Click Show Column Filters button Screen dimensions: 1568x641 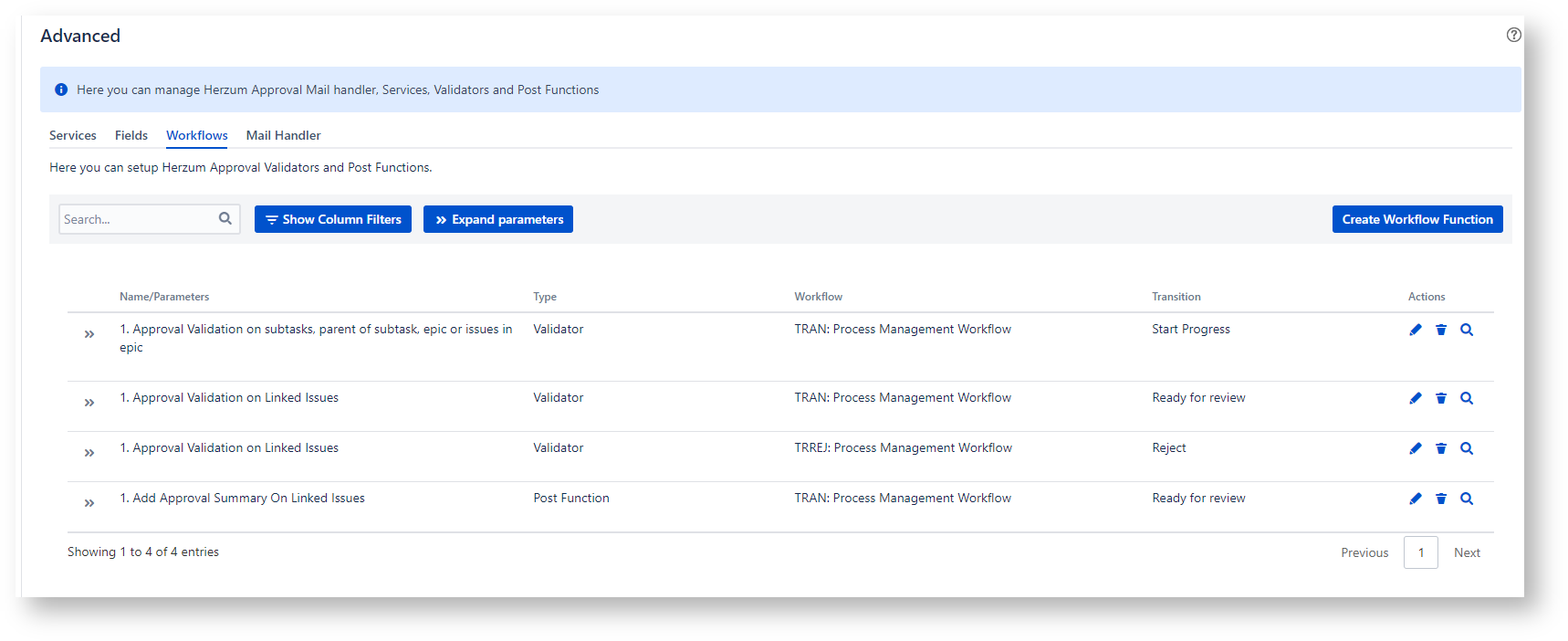(x=333, y=219)
